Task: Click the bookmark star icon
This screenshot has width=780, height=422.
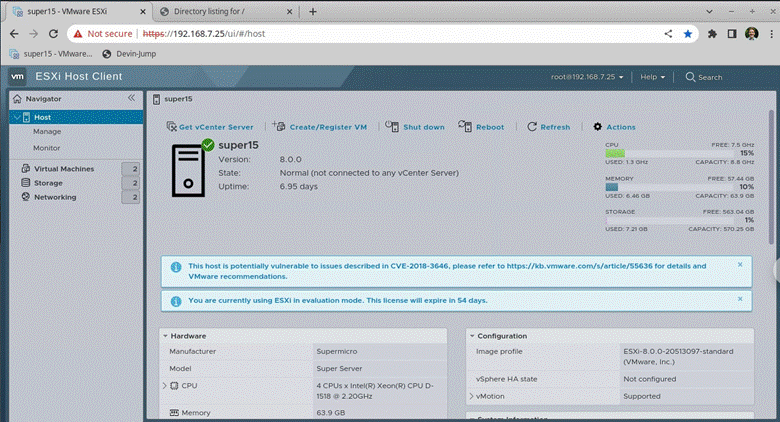Action: click(x=688, y=34)
